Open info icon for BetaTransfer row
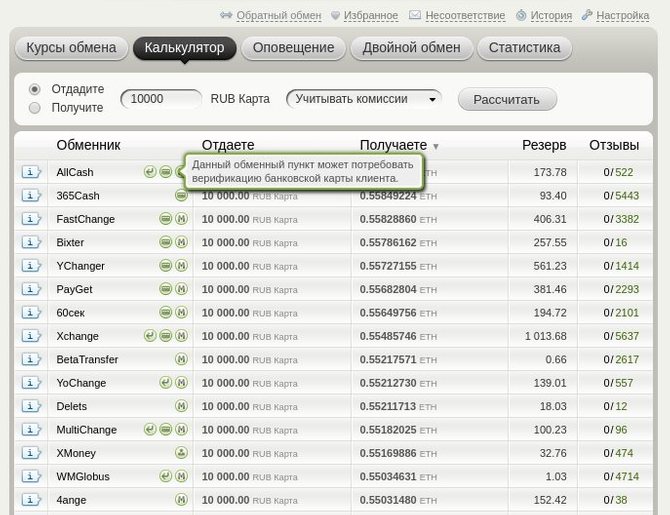Viewport: 670px width, 515px height. point(31,359)
